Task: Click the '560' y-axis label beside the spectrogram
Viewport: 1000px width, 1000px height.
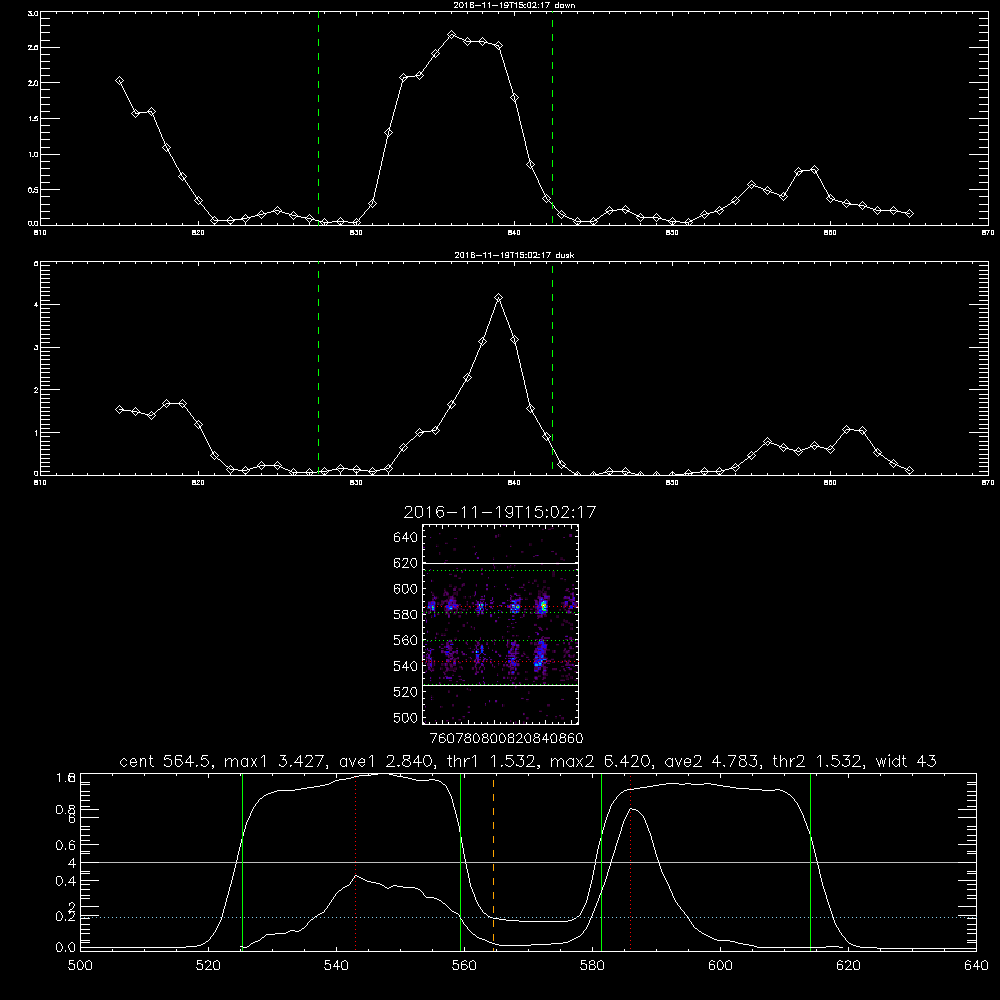Action: pos(406,640)
